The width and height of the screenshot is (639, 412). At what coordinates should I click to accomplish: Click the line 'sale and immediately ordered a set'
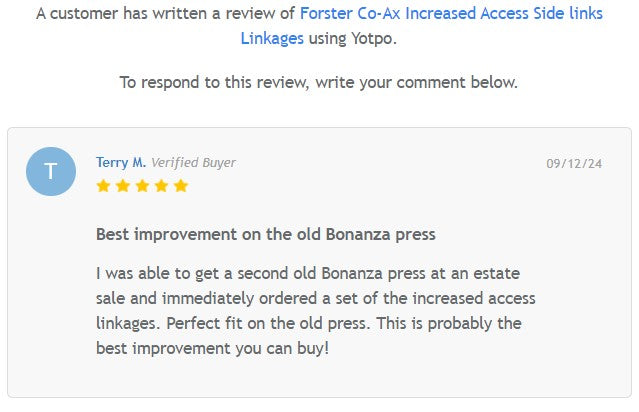tap(315, 298)
